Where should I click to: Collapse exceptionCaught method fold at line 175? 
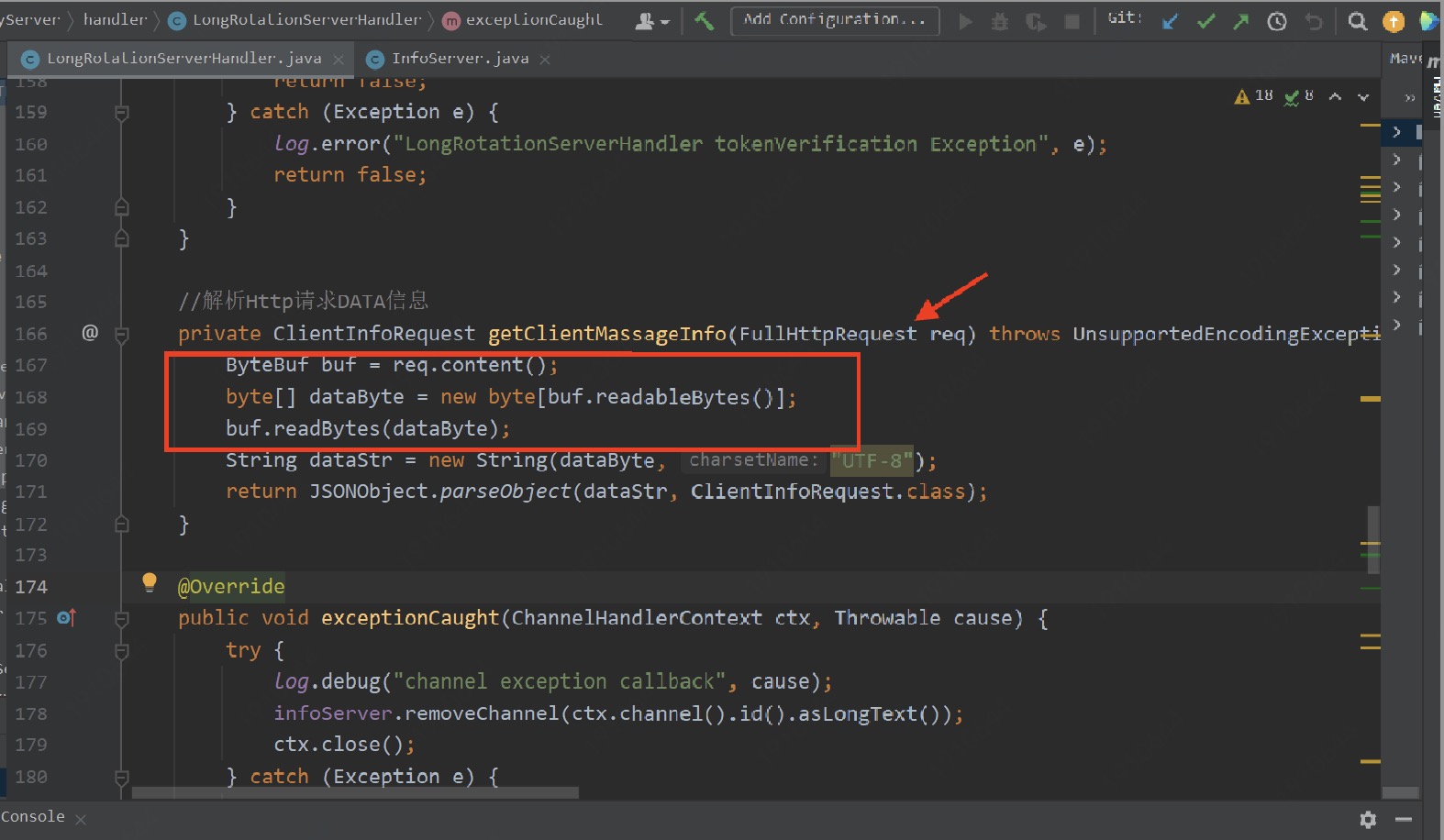coord(121,619)
